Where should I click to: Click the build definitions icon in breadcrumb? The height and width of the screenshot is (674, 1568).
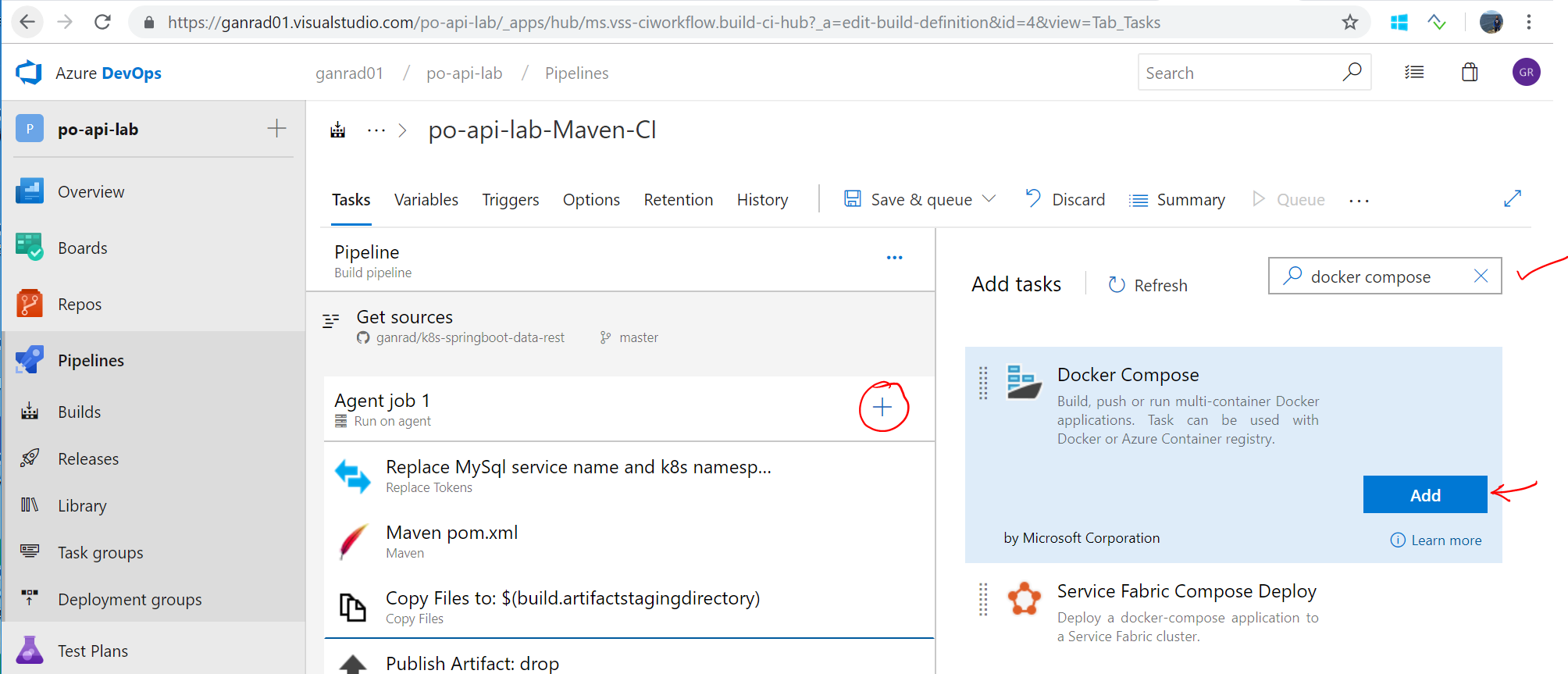pyautogui.click(x=337, y=130)
